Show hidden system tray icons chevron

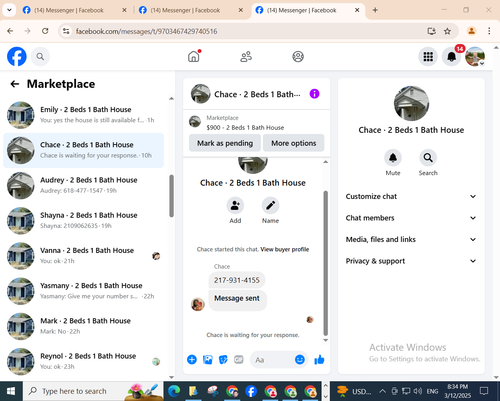383,391
